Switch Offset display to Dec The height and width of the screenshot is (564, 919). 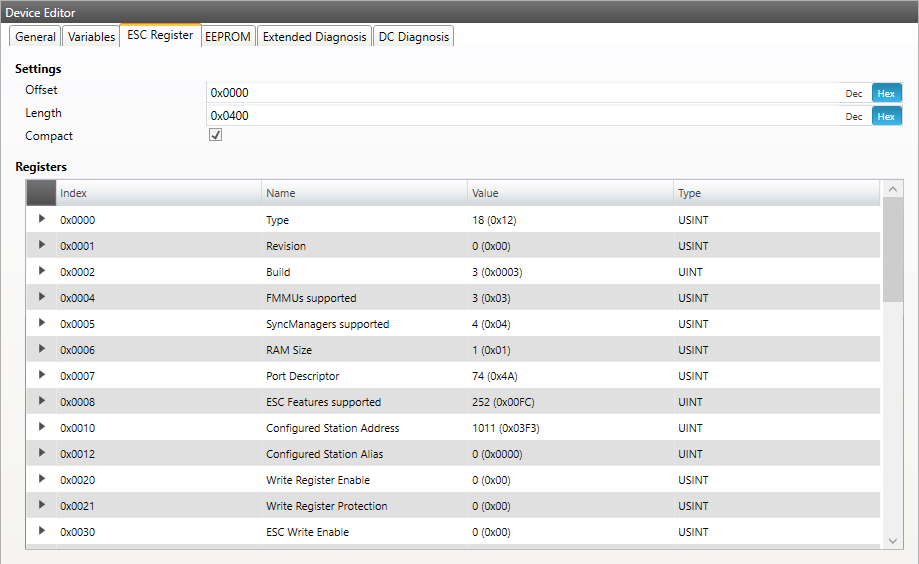pos(854,93)
